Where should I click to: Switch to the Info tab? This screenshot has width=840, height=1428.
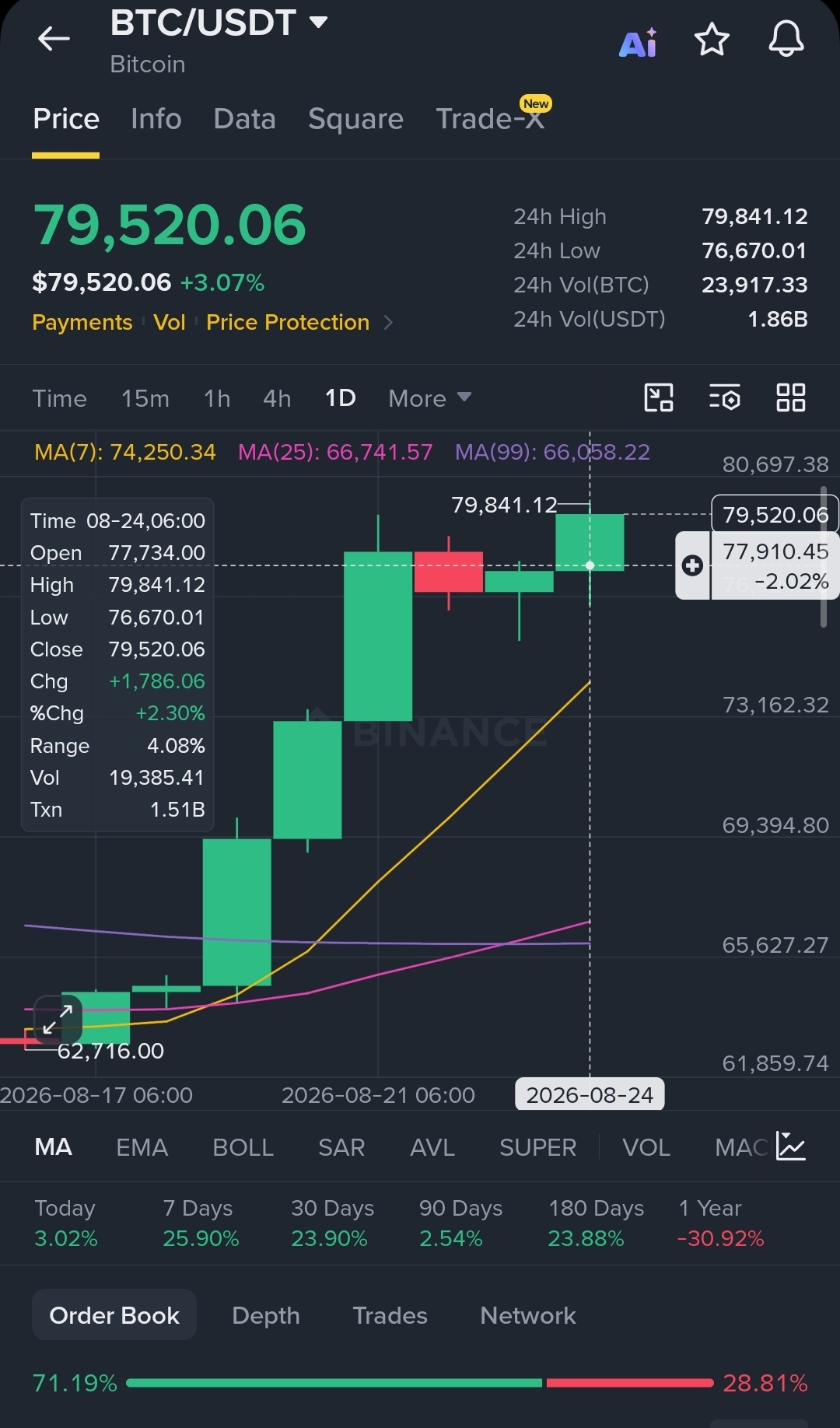click(156, 119)
